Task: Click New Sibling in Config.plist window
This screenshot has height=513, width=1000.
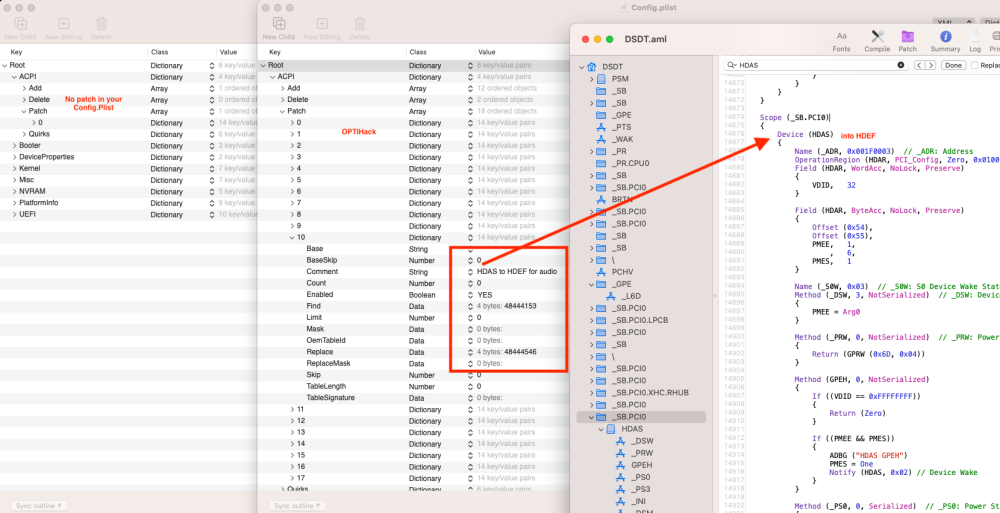Action: (x=322, y=29)
